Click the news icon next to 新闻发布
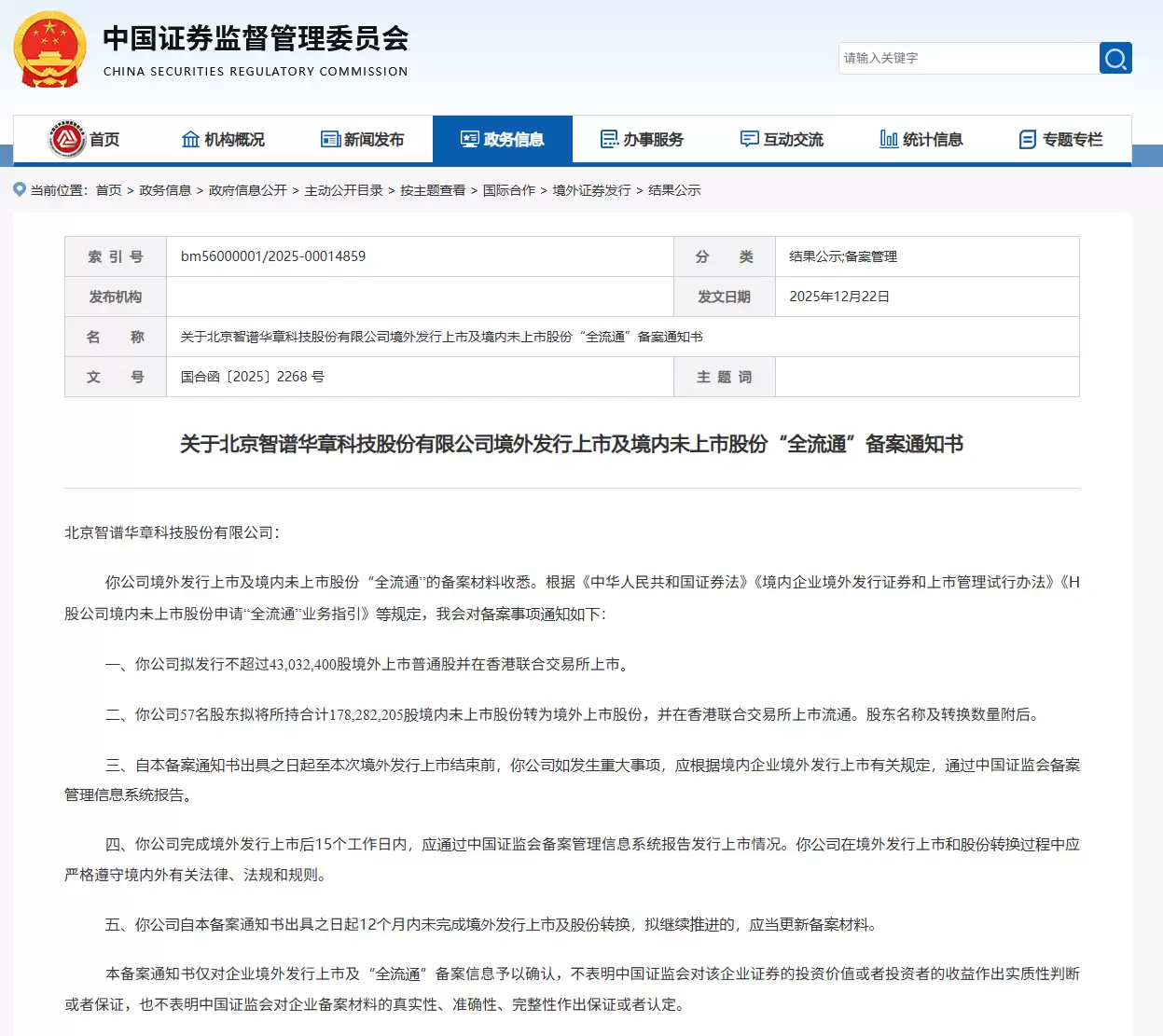The image size is (1163, 1036). 329,139
